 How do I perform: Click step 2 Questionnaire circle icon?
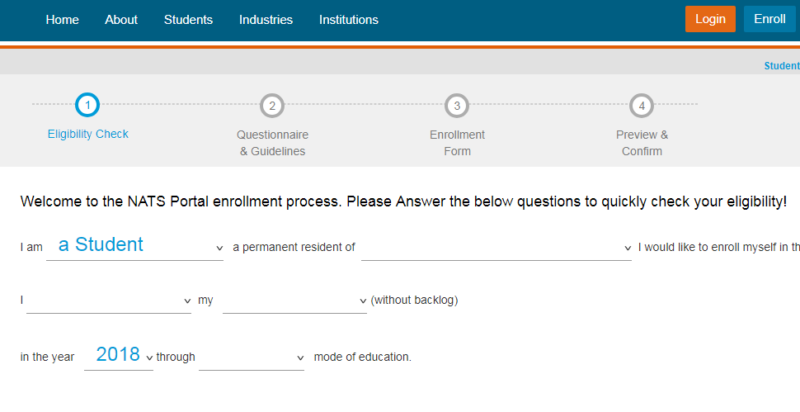[x=272, y=105]
